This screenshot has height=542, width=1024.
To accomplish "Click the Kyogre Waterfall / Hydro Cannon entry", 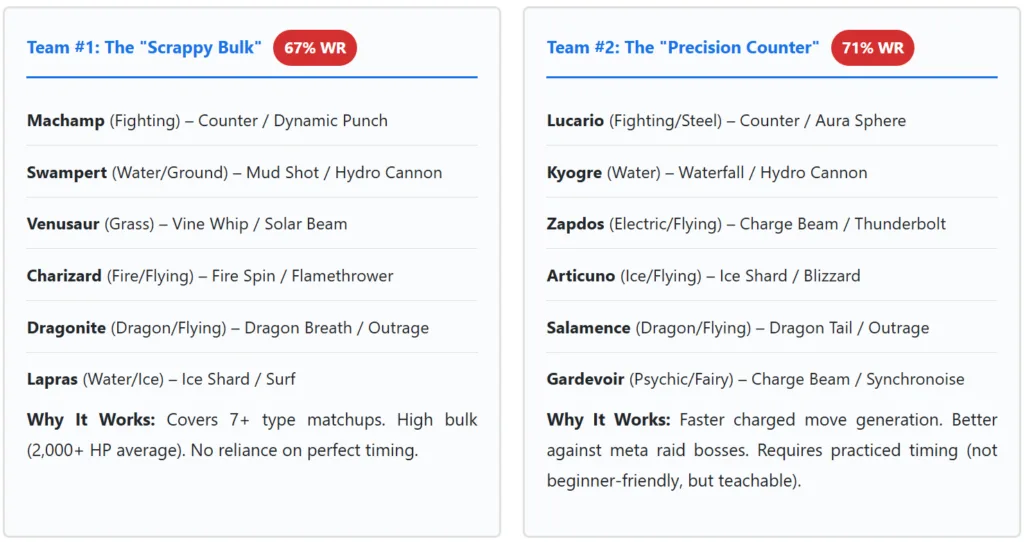I will coord(706,173).
